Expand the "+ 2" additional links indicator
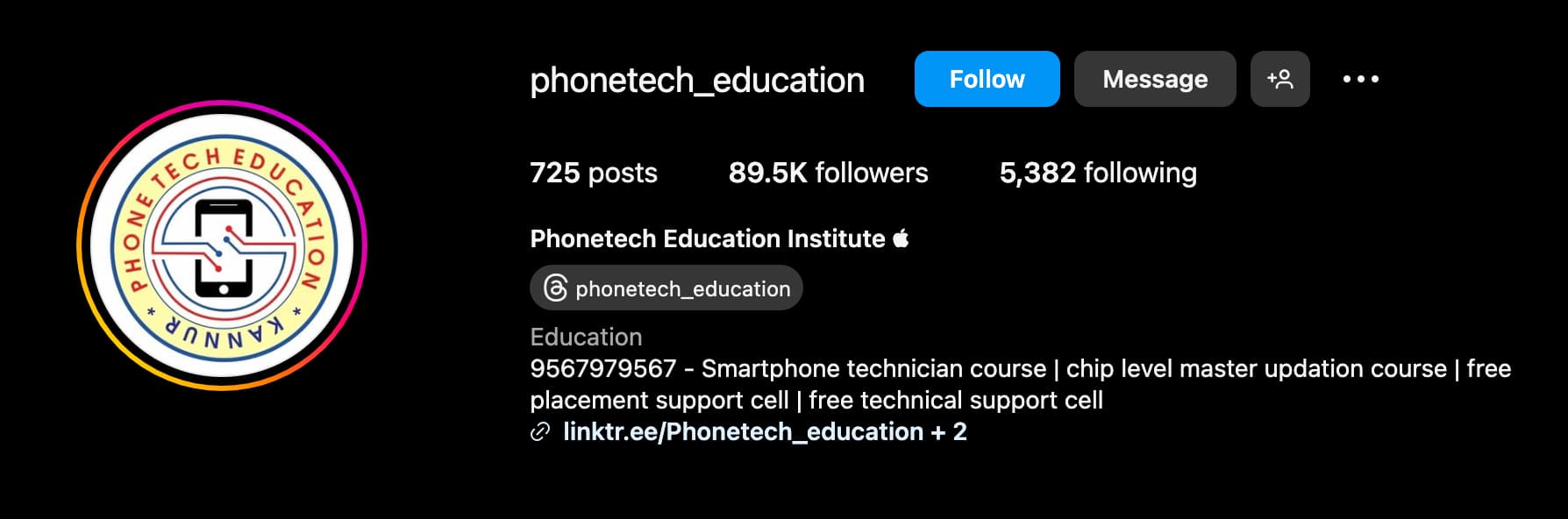Viewport: 1568px width, 519px height. pos(950,431)
